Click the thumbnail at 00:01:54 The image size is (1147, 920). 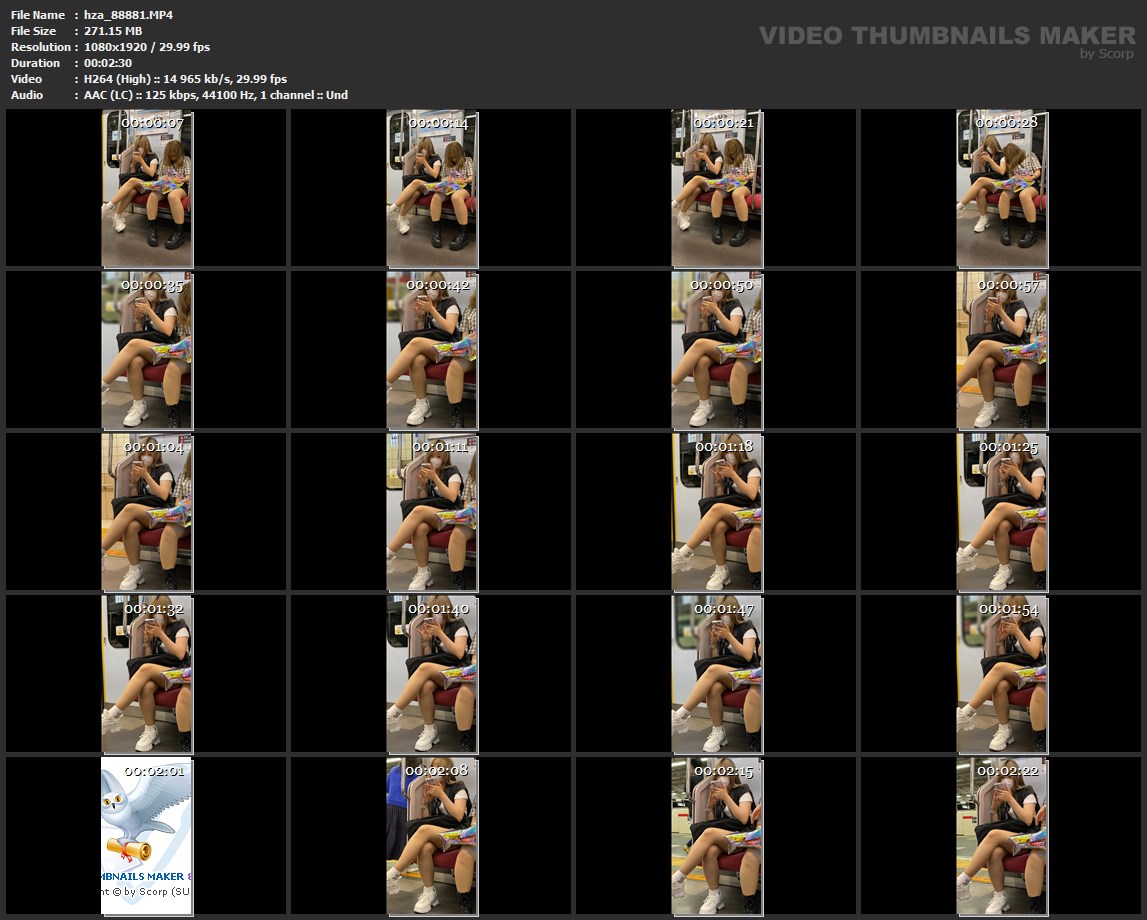pyautogui.click(x=1002, y=674)
